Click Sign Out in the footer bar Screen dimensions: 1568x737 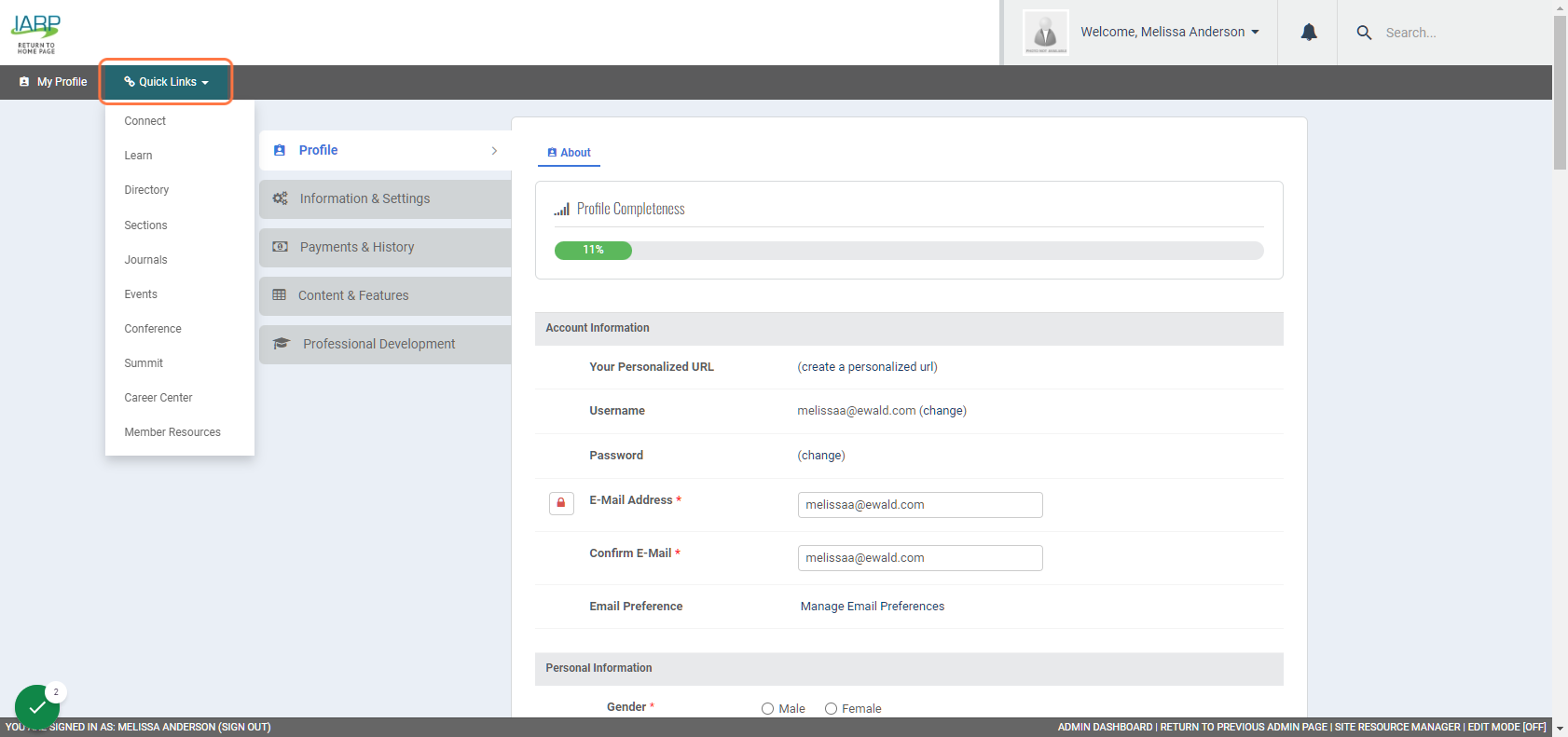(x=245, y=728)
